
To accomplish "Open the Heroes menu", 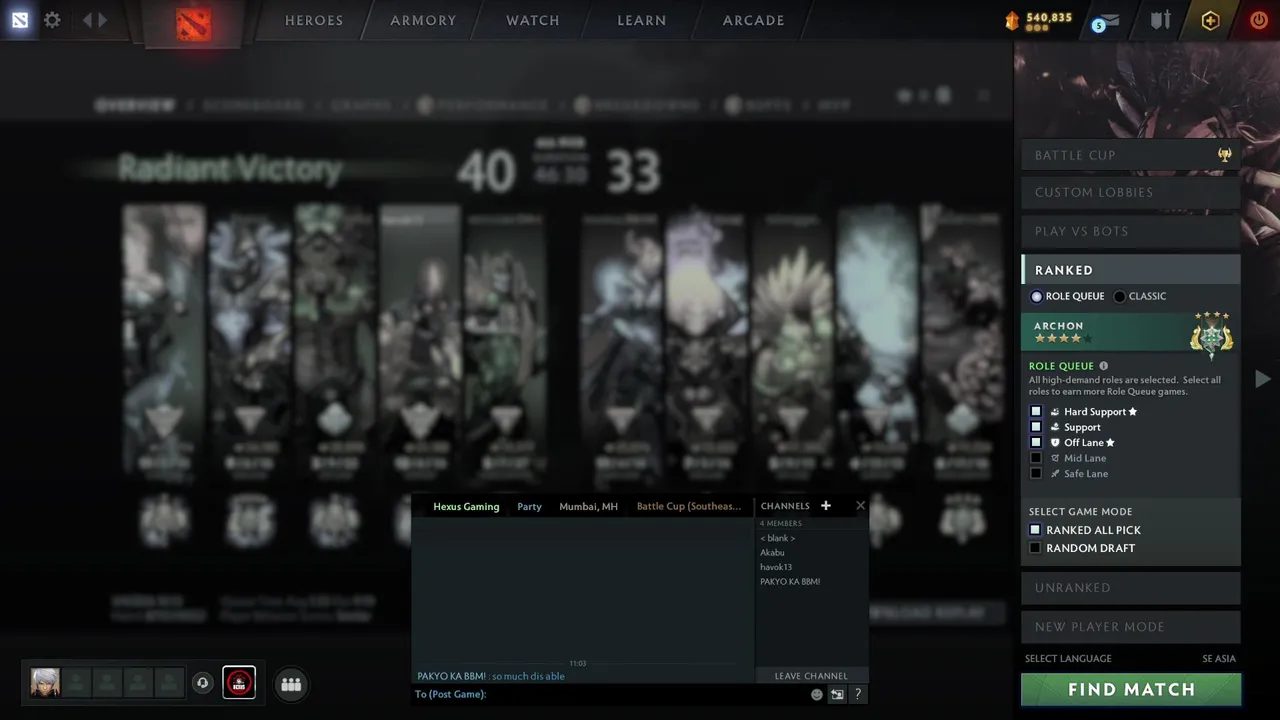I will [314, 20].
